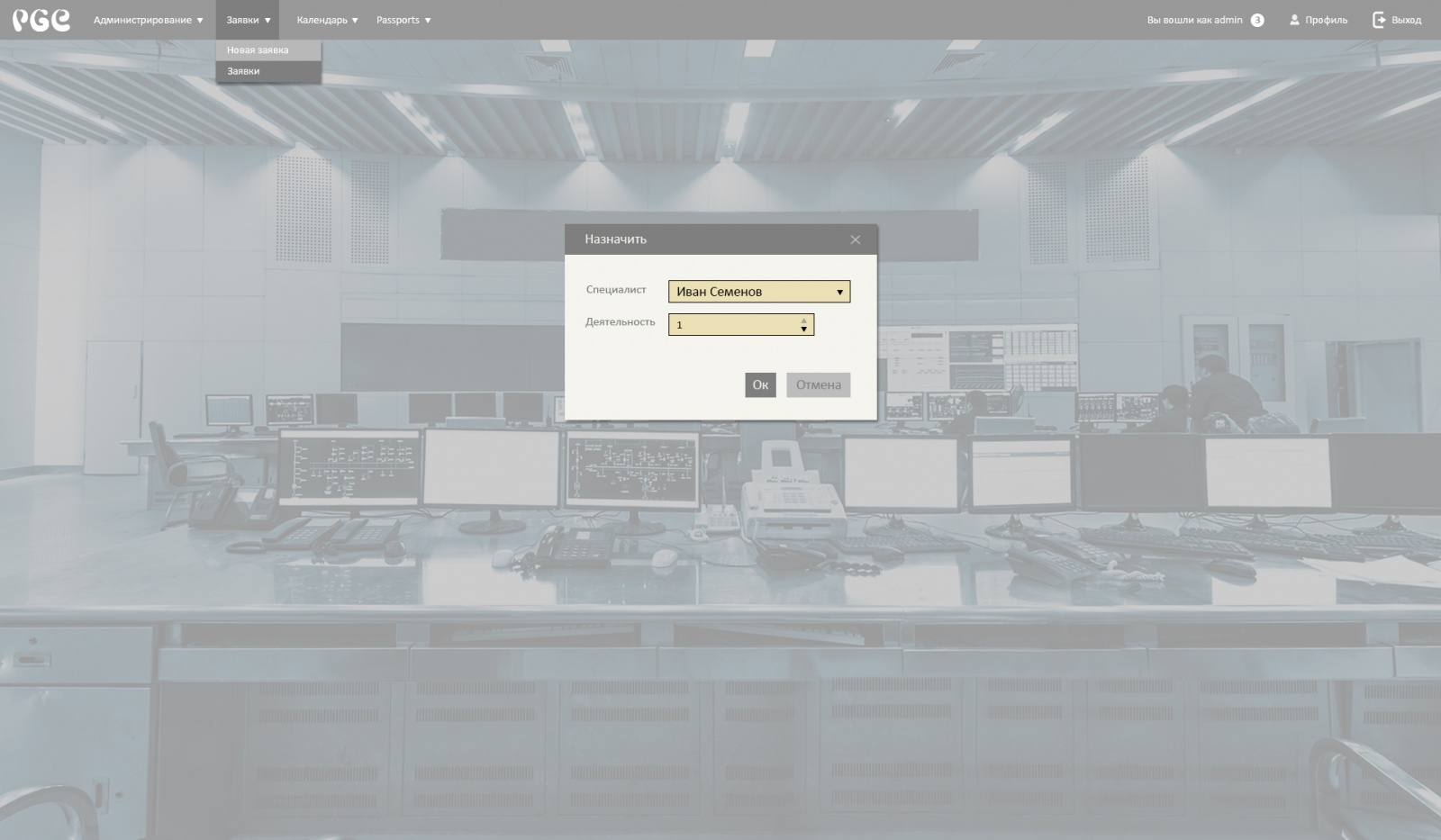
Task: Click the profile person icon
Action: point(1294,20)
